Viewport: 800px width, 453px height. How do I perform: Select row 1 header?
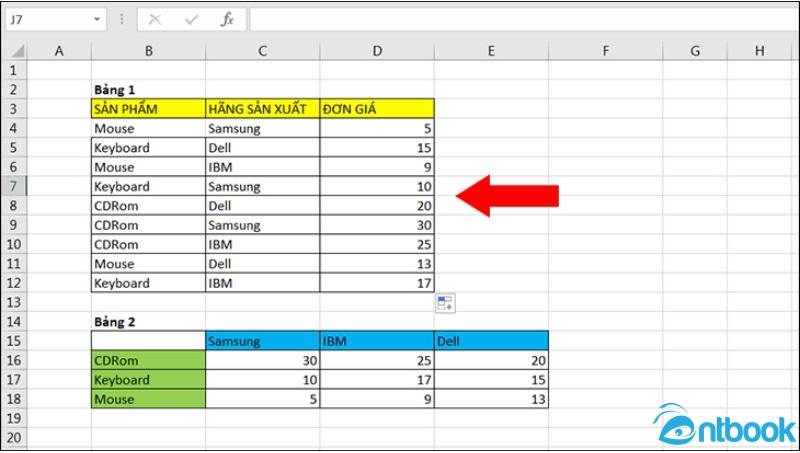(14, 70)
